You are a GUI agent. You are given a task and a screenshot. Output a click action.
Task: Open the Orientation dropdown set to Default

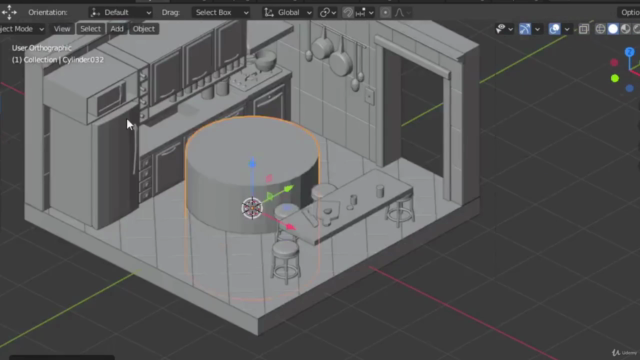[120, 13]
